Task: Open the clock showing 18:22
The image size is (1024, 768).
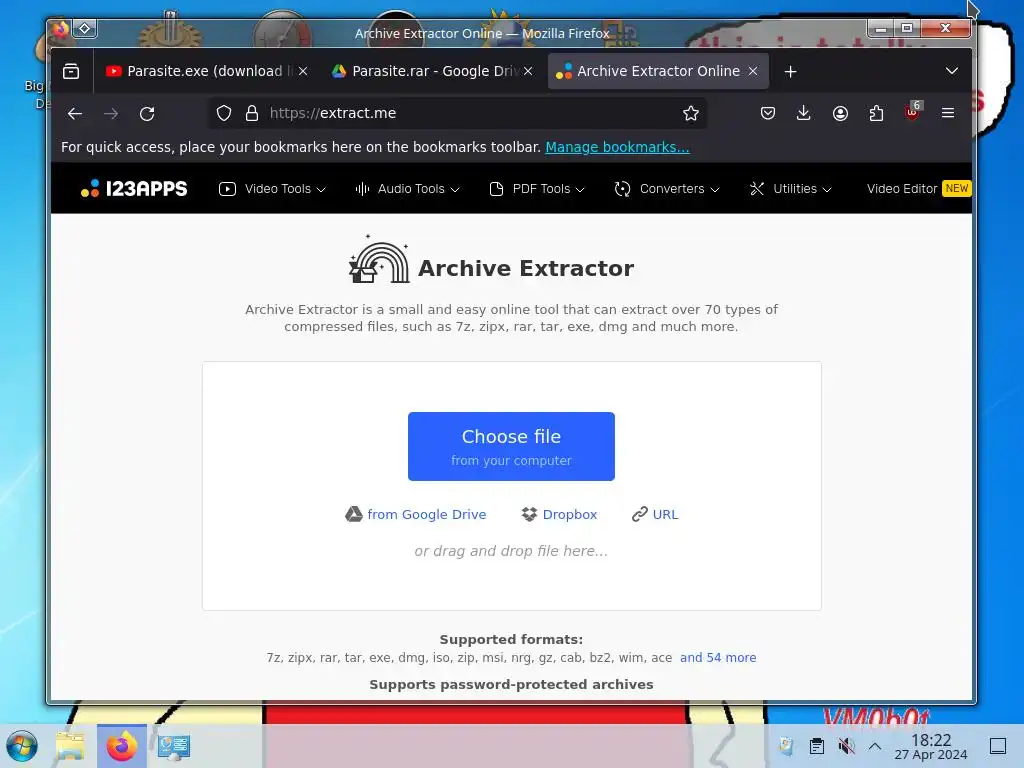Action: pyautogui.click(x=931, y=746)
